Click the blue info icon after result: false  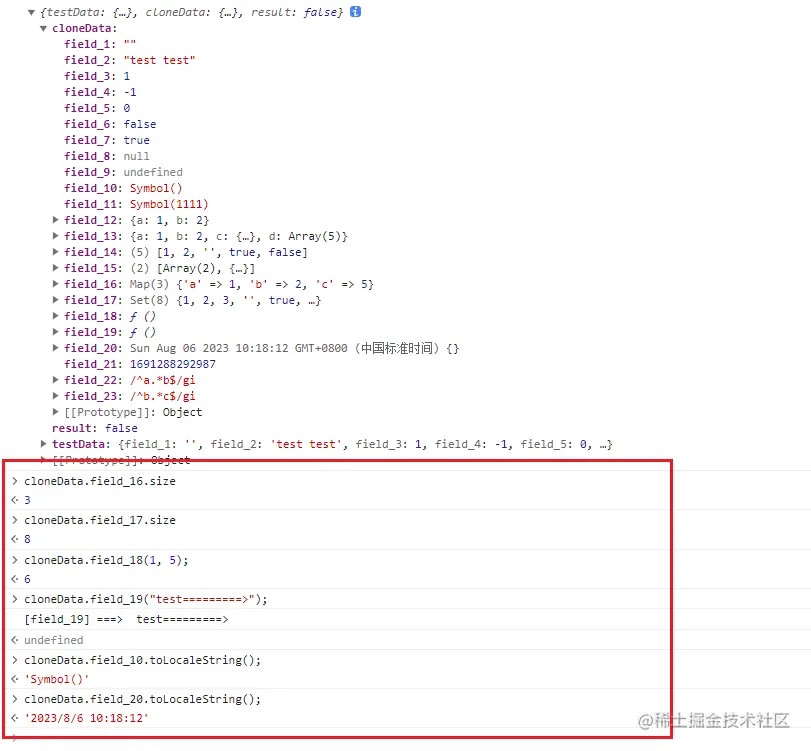[355, 11]
